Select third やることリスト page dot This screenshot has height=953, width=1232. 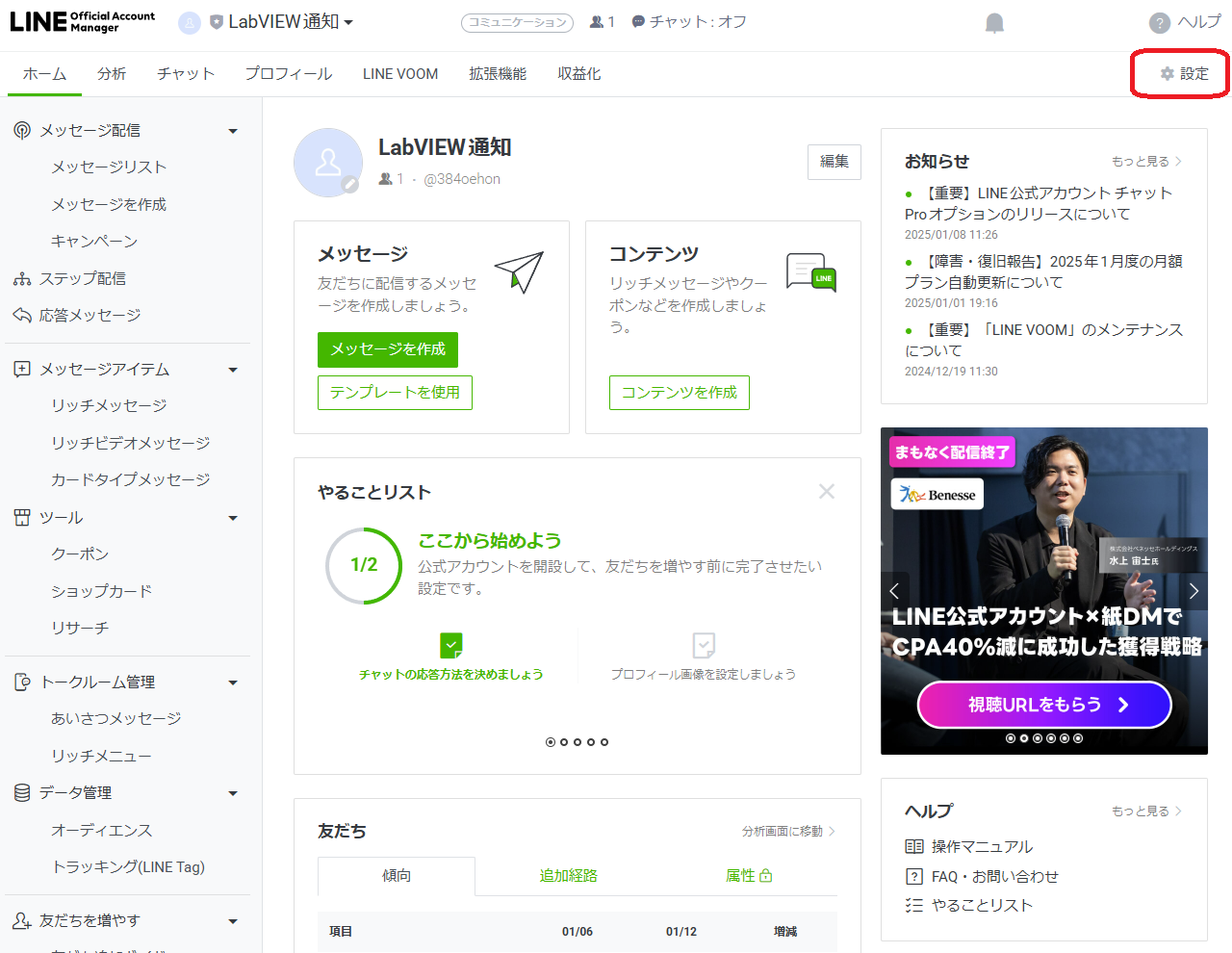pos(577,742)
